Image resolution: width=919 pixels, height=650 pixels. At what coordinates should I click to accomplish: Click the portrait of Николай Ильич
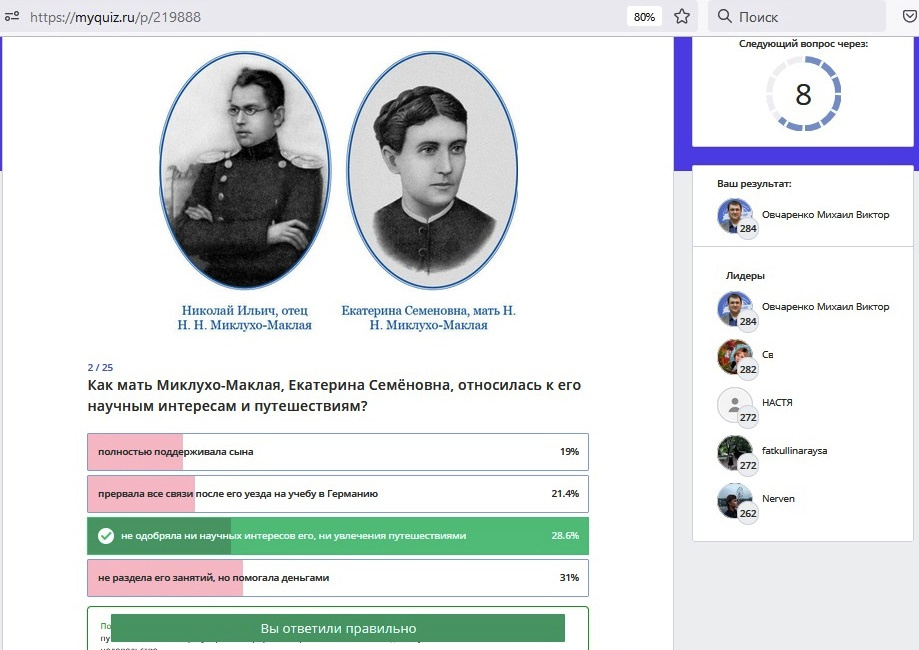(x=245, y=170)
